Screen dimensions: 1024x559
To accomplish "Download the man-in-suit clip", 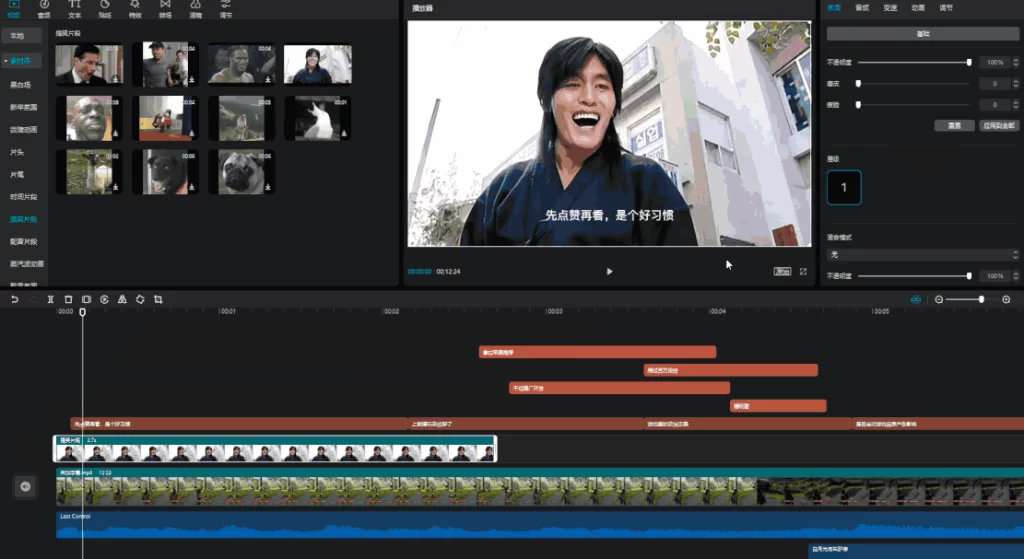I will pos(116,79).
